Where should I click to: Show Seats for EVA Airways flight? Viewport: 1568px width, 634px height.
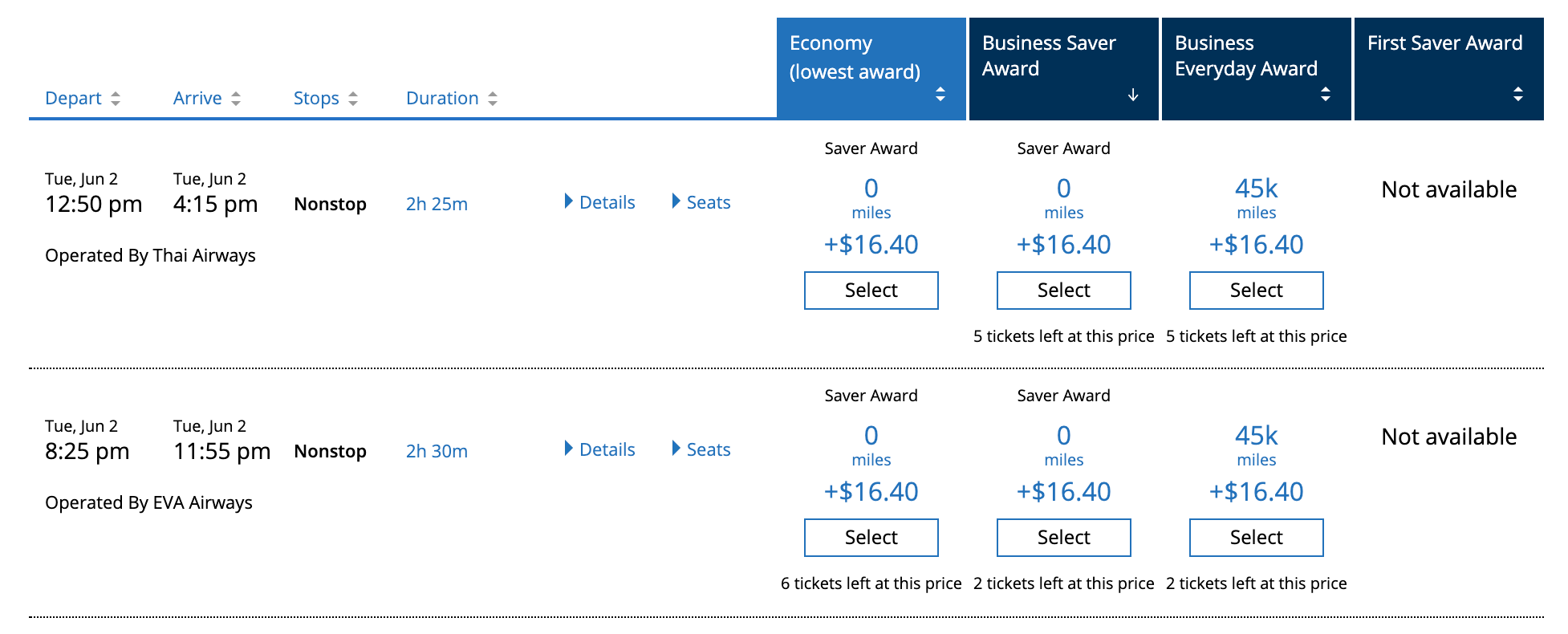pos(701,449)
